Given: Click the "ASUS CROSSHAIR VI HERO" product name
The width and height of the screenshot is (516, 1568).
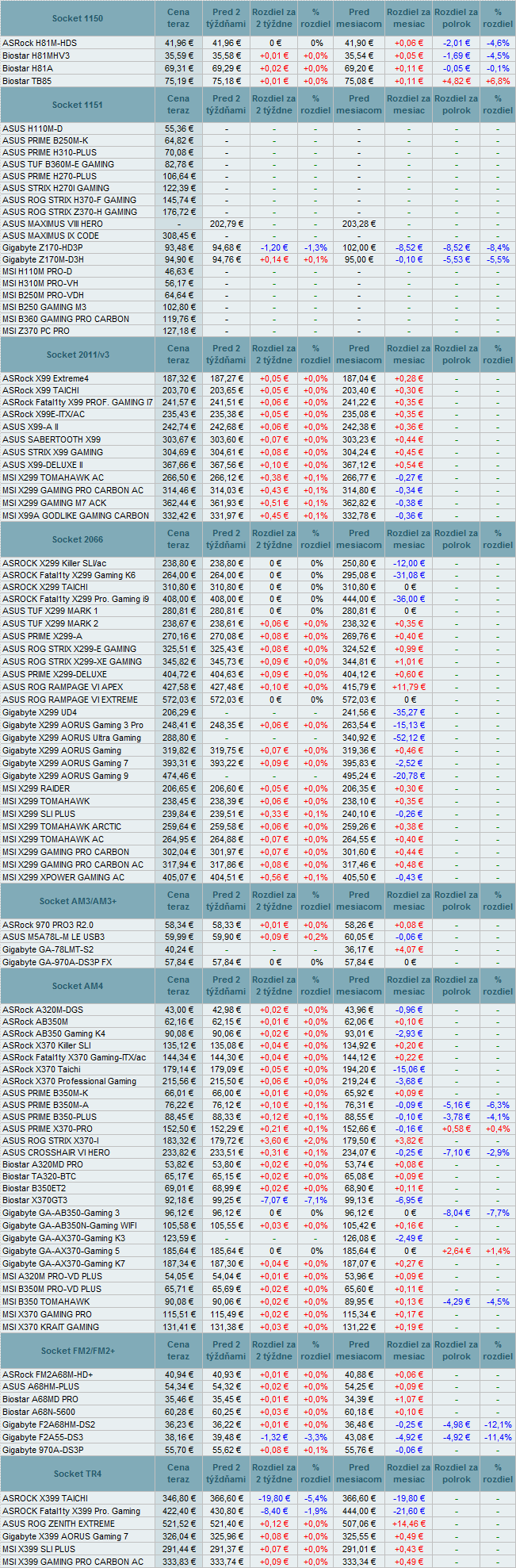Looking at the screenshot, I should pyautogui.click(x=56, y=1152).
